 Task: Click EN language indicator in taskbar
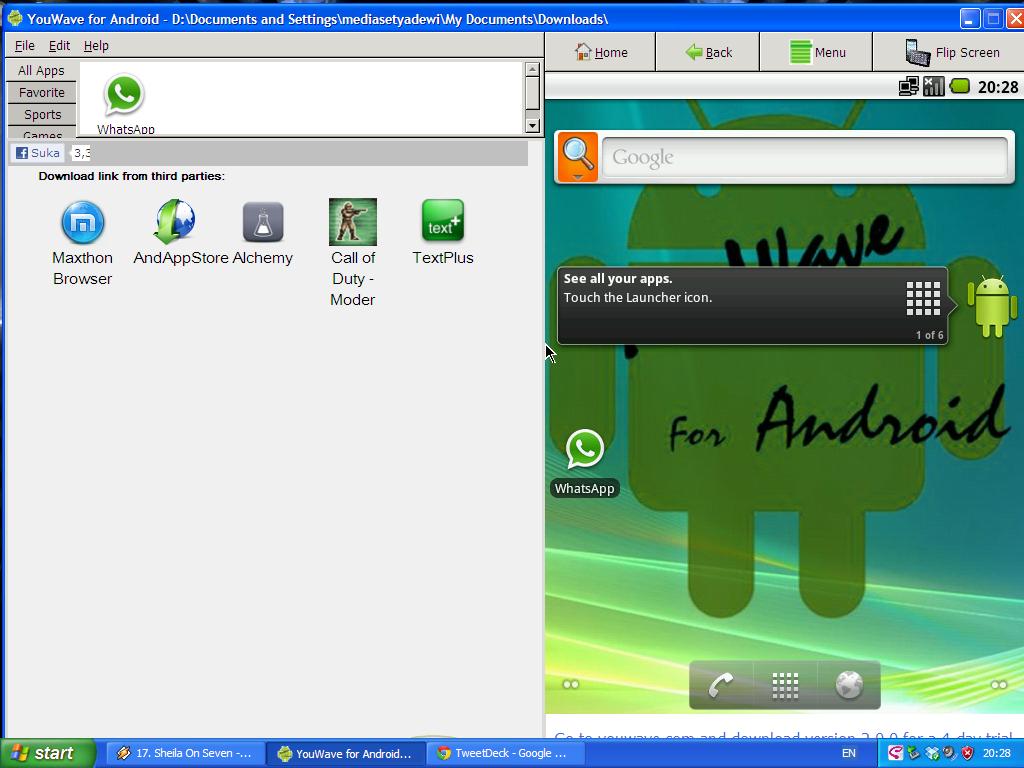(x=849, y=754)
